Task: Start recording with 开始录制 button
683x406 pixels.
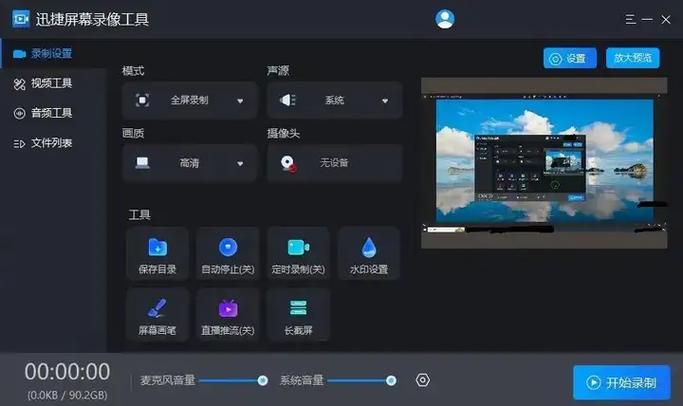Action: point(622,382)
